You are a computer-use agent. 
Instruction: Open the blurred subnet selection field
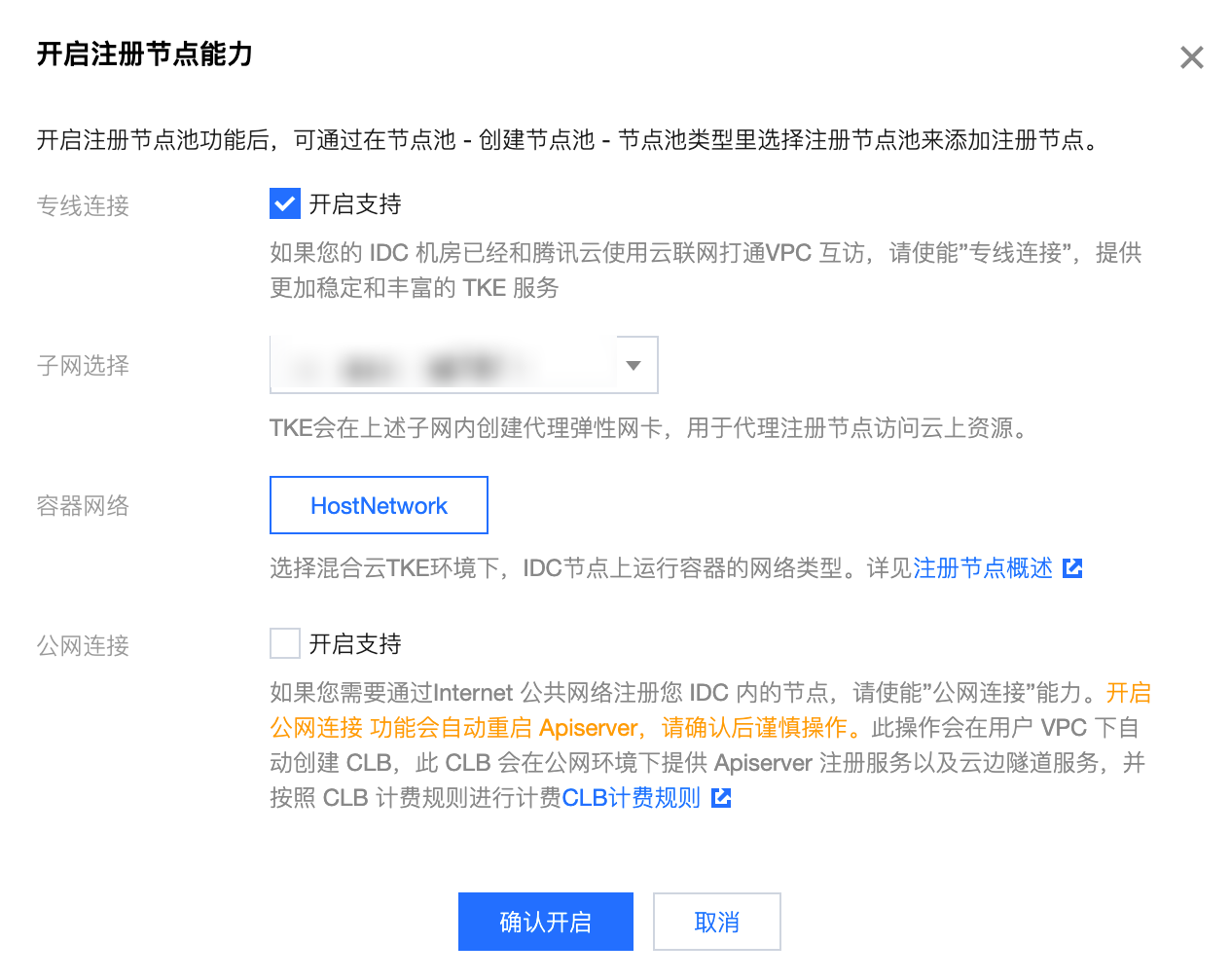443,366
